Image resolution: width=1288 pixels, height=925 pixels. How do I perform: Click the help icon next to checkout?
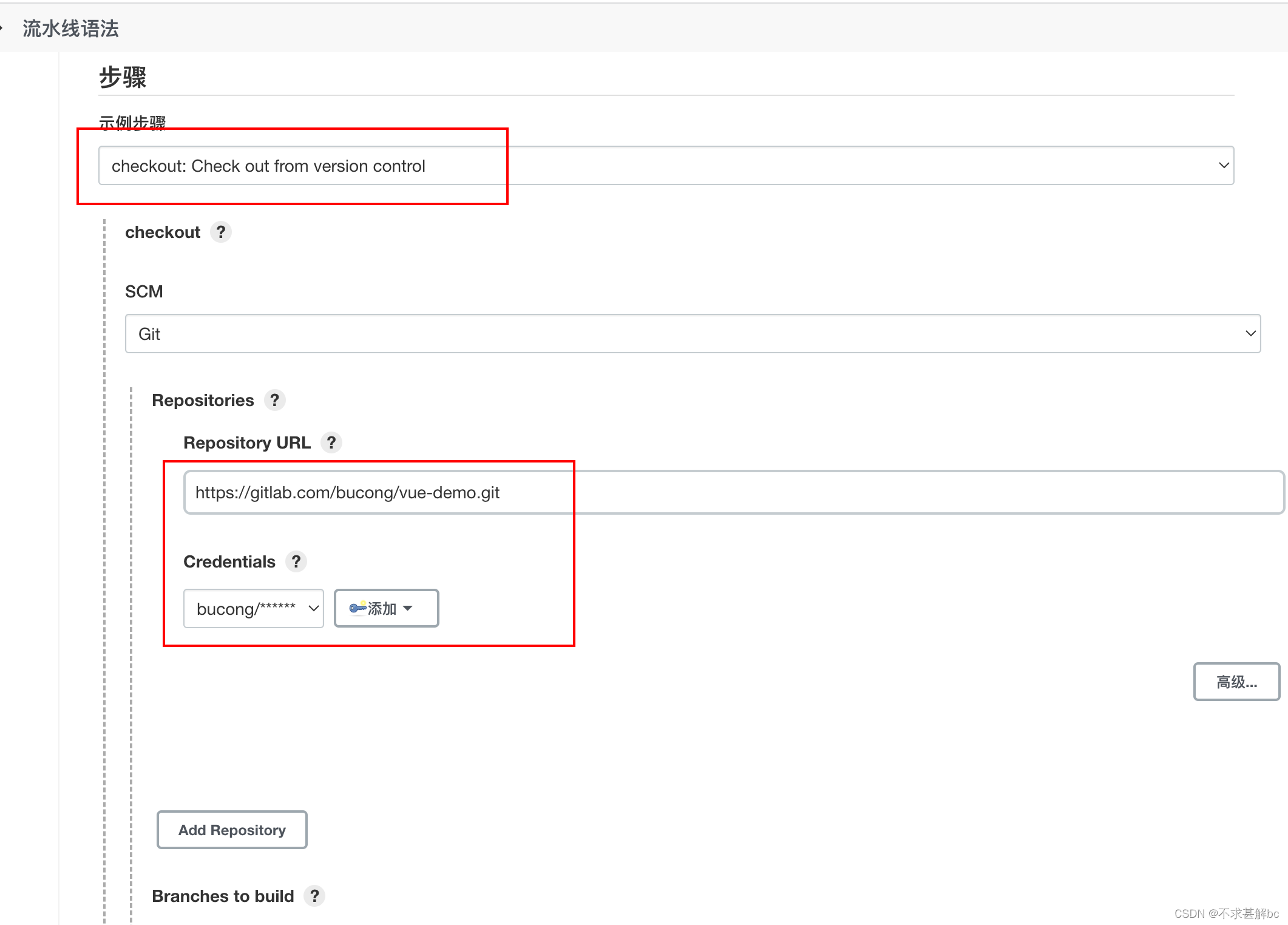pos(220,232)
